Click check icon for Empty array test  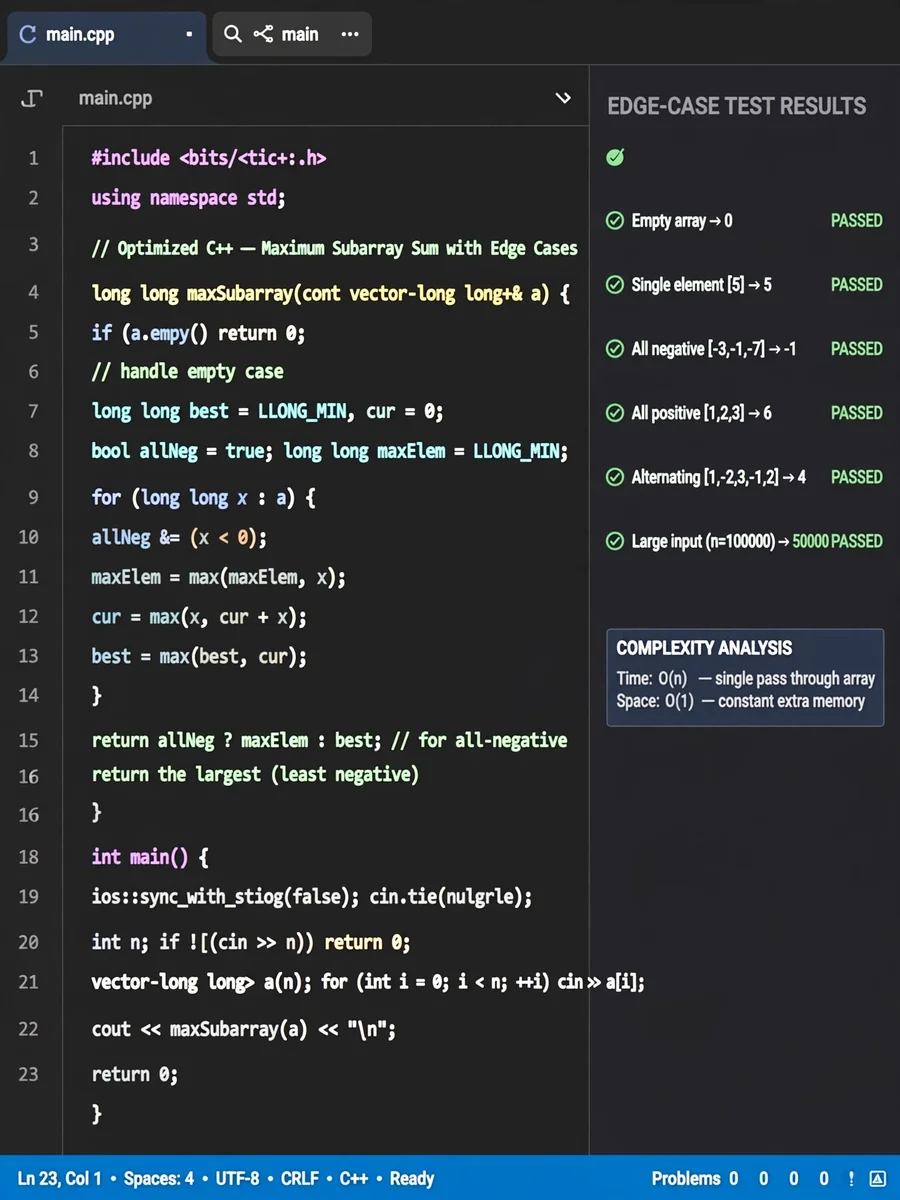[x=615, y=220]
